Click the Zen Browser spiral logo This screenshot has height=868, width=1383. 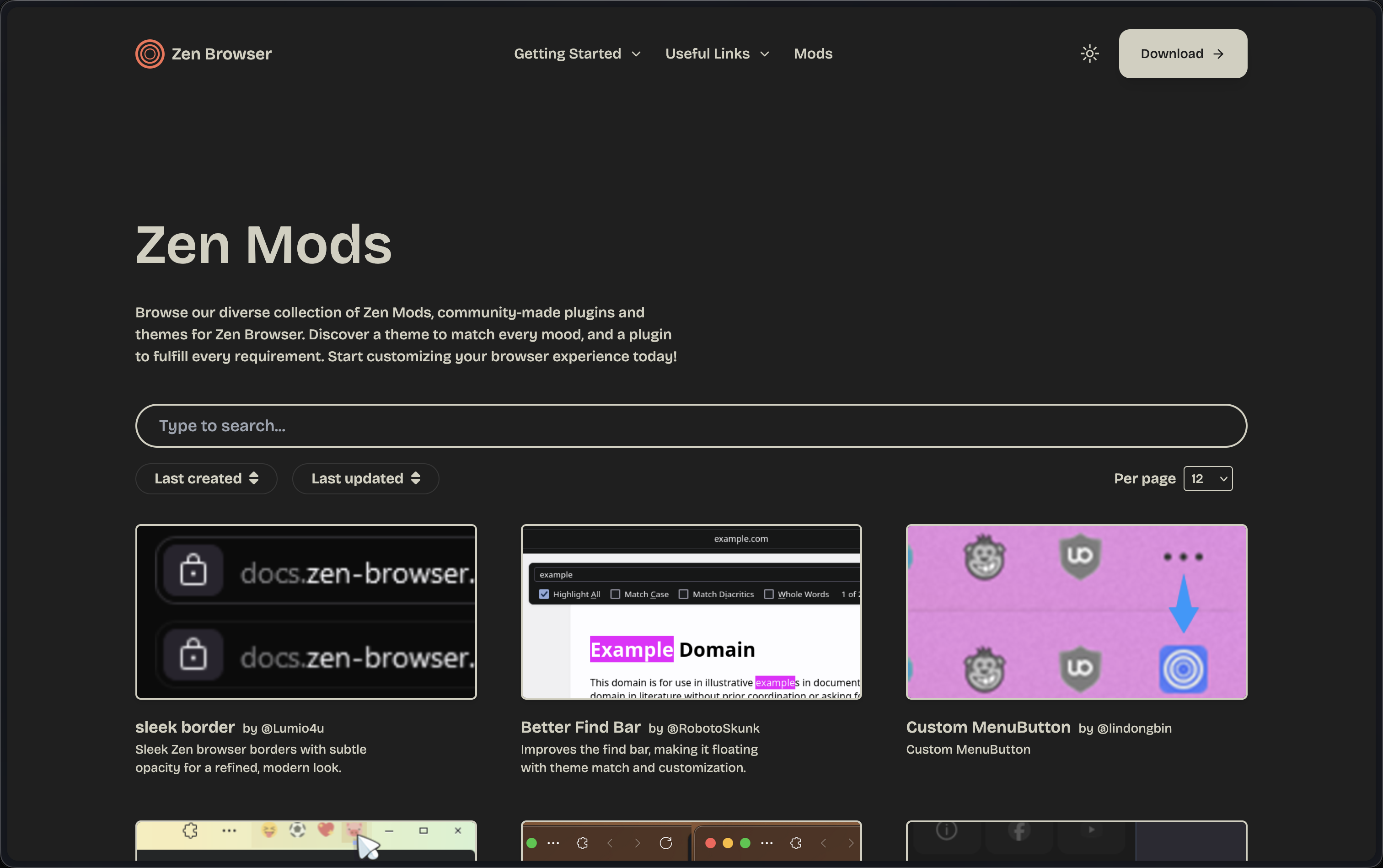pyautogui.click(x=149, y=54)
